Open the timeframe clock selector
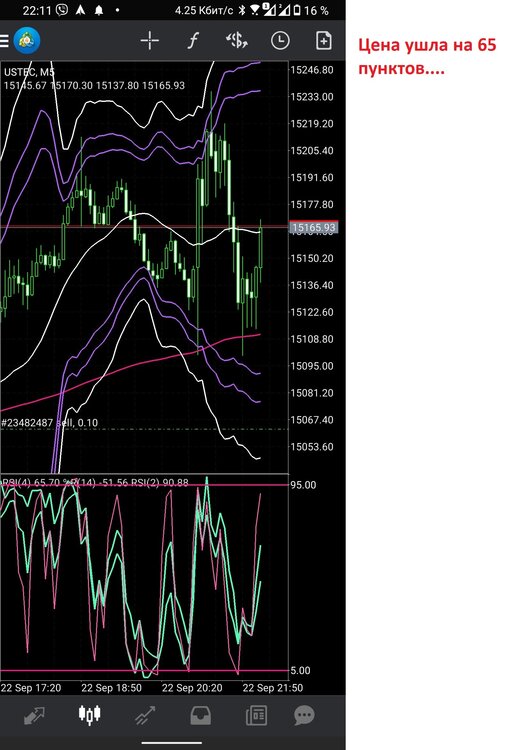 click(x=280, y=41)
